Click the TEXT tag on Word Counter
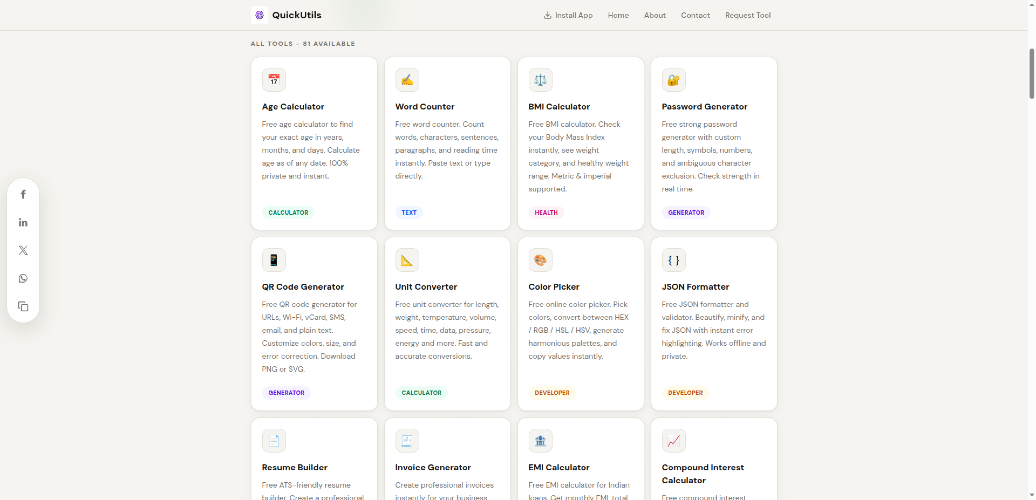This screenshot has height=500, width=1036. coord(409,213)
